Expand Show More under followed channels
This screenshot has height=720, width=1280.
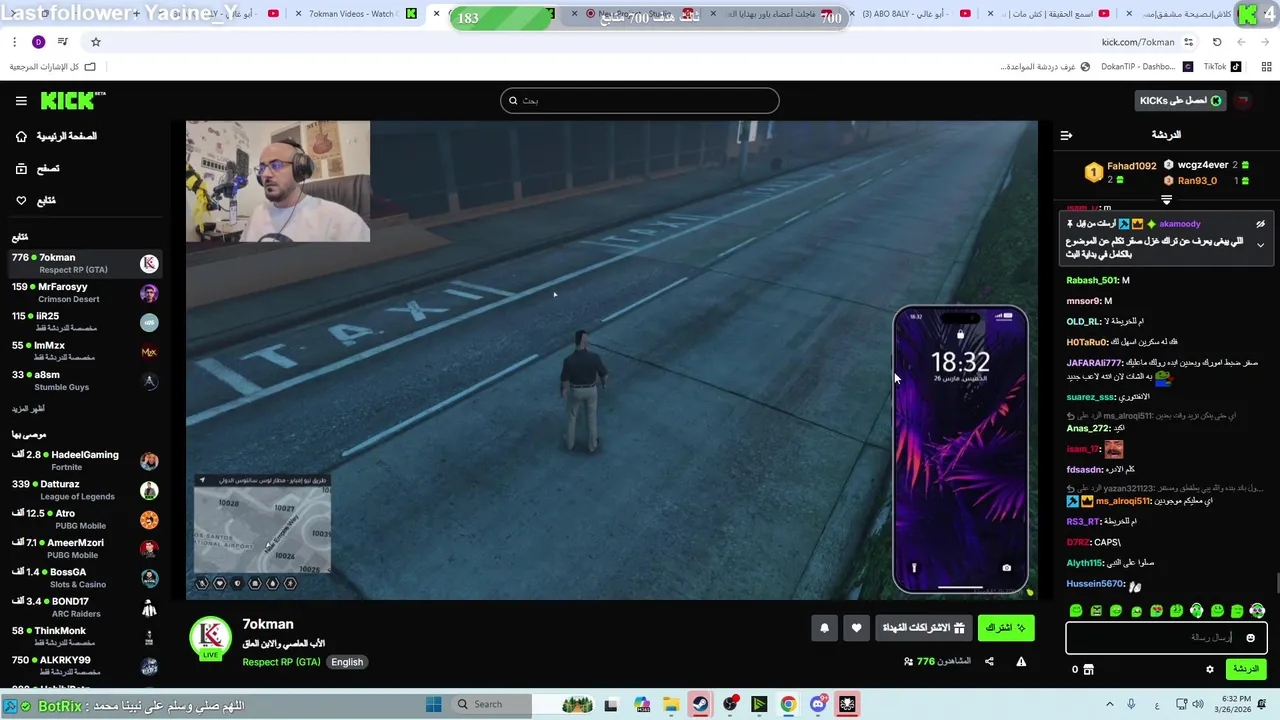[28, 409]
